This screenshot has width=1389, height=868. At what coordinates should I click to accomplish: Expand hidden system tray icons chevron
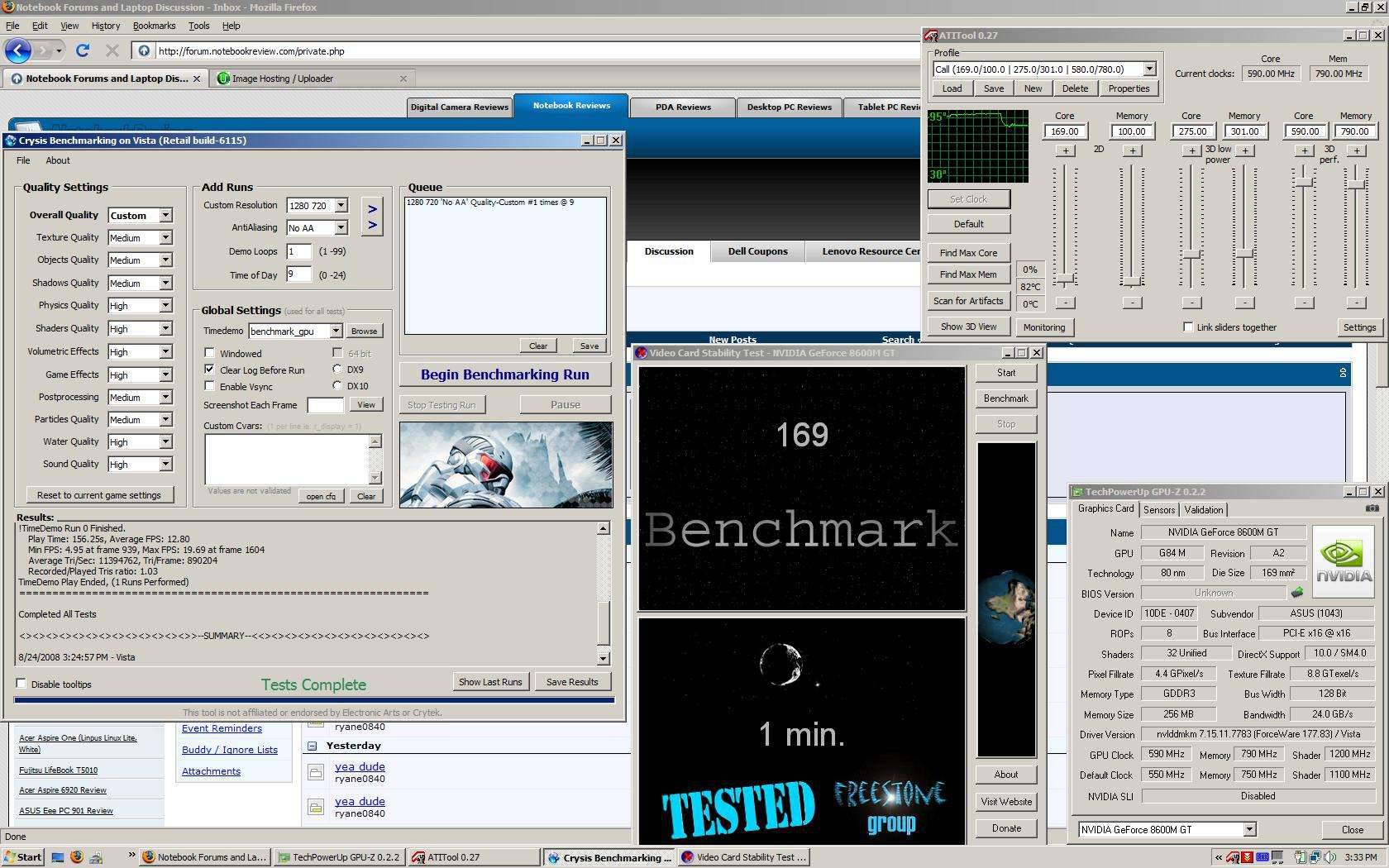pyautogui.click(x=1218, y=857)
